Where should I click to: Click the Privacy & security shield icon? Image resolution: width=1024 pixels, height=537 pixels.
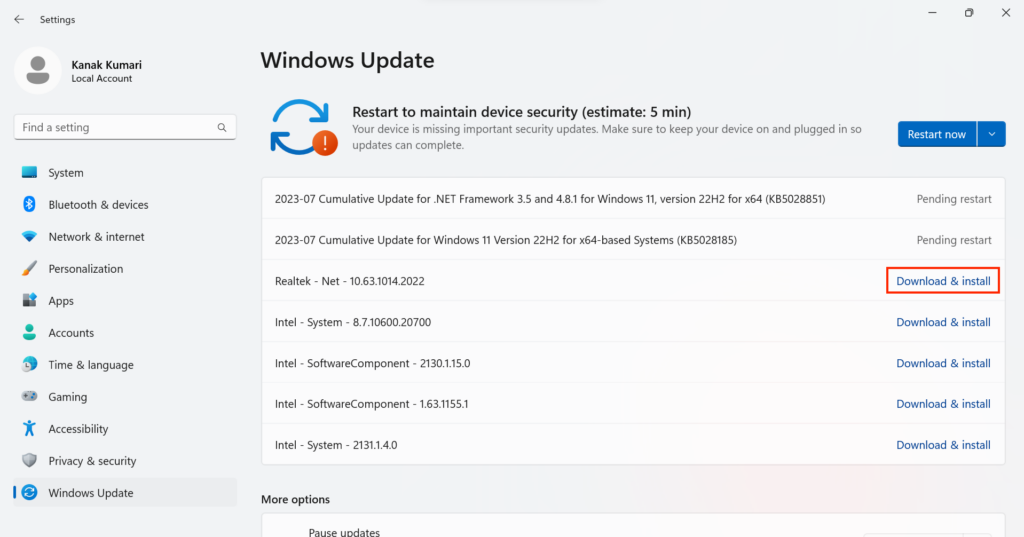point(29,461)
